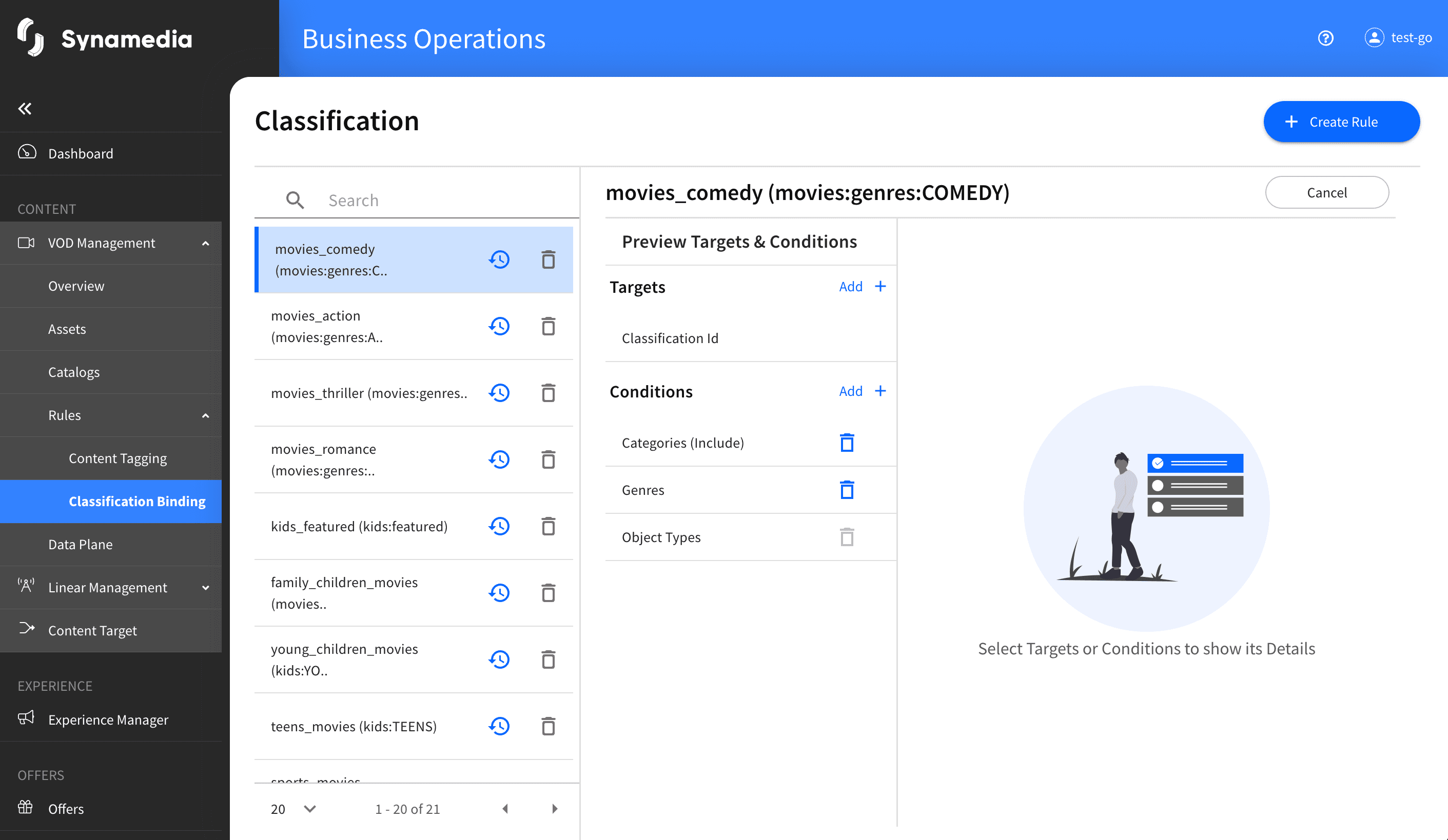Select Classification Binding in sidebar

111,501
